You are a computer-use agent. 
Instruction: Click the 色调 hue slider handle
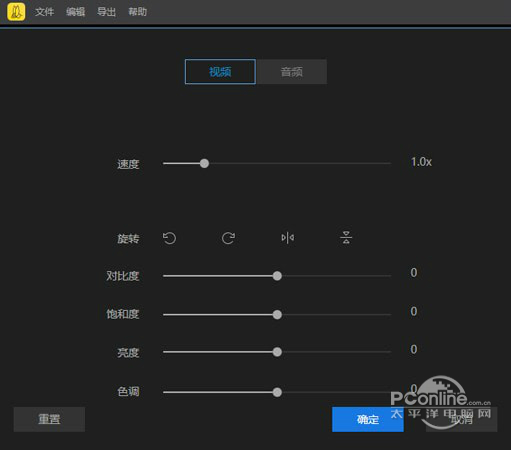point(277,392)
